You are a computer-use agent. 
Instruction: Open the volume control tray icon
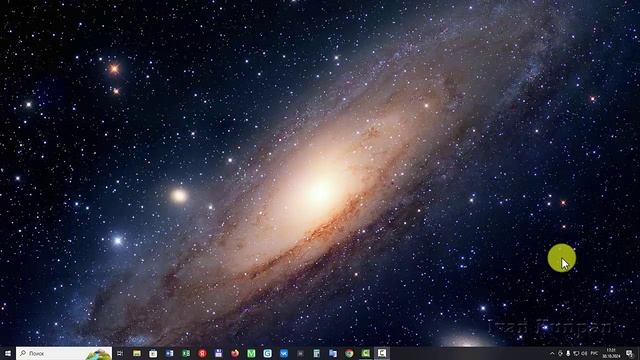click(584, 353)
